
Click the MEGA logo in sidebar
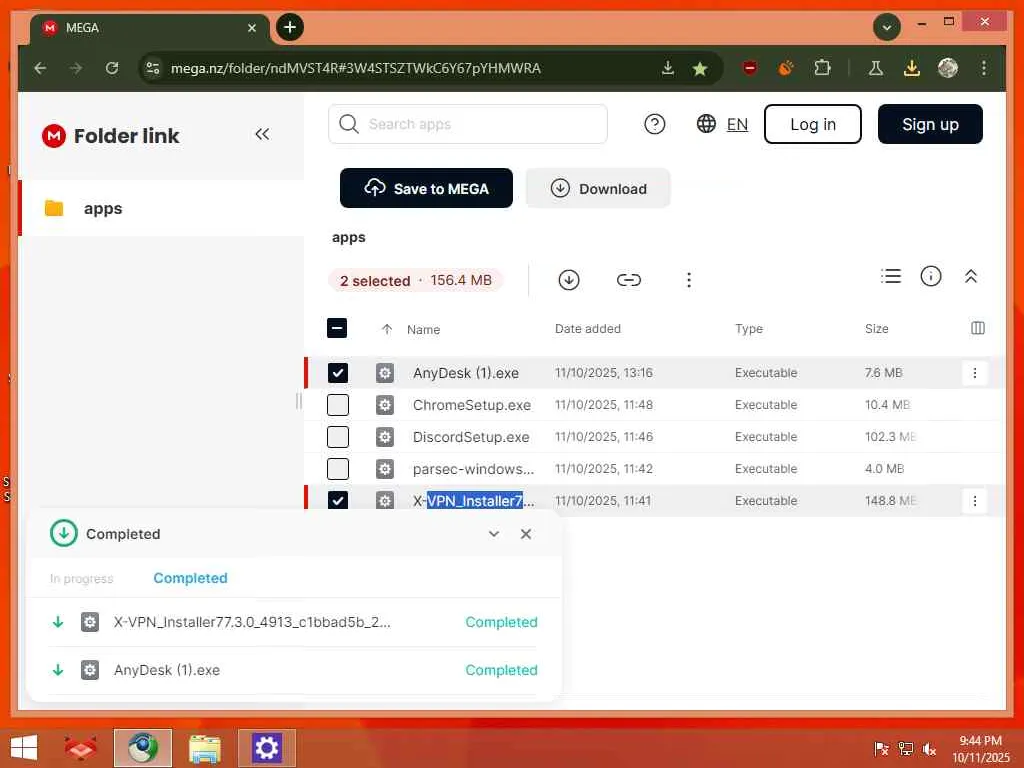[54, 136]
